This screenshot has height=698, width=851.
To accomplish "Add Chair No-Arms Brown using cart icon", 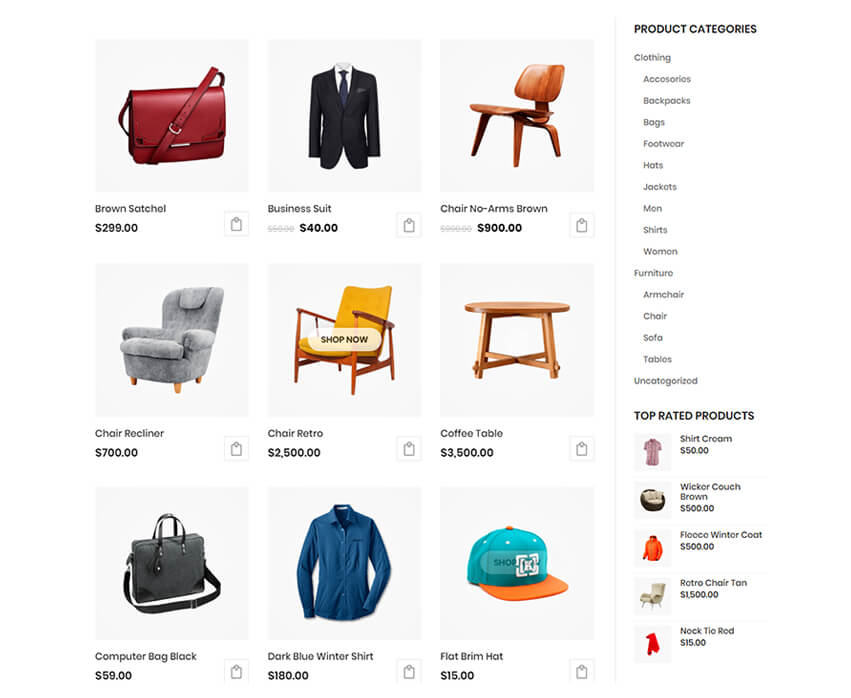I will pyautogui.click(x=581, y=225).
